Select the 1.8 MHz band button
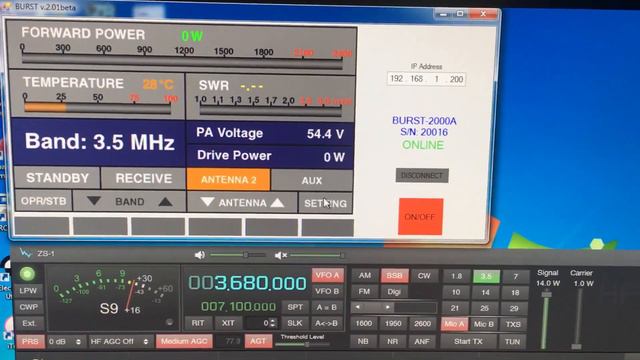This screenshot has height=360, width=640. [x=456, y=276]
